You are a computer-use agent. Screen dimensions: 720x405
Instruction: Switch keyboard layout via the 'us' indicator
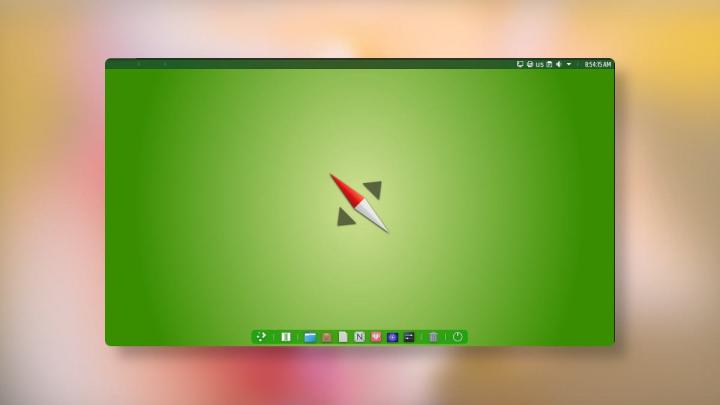pyautogui.click(x=540, y=64)
